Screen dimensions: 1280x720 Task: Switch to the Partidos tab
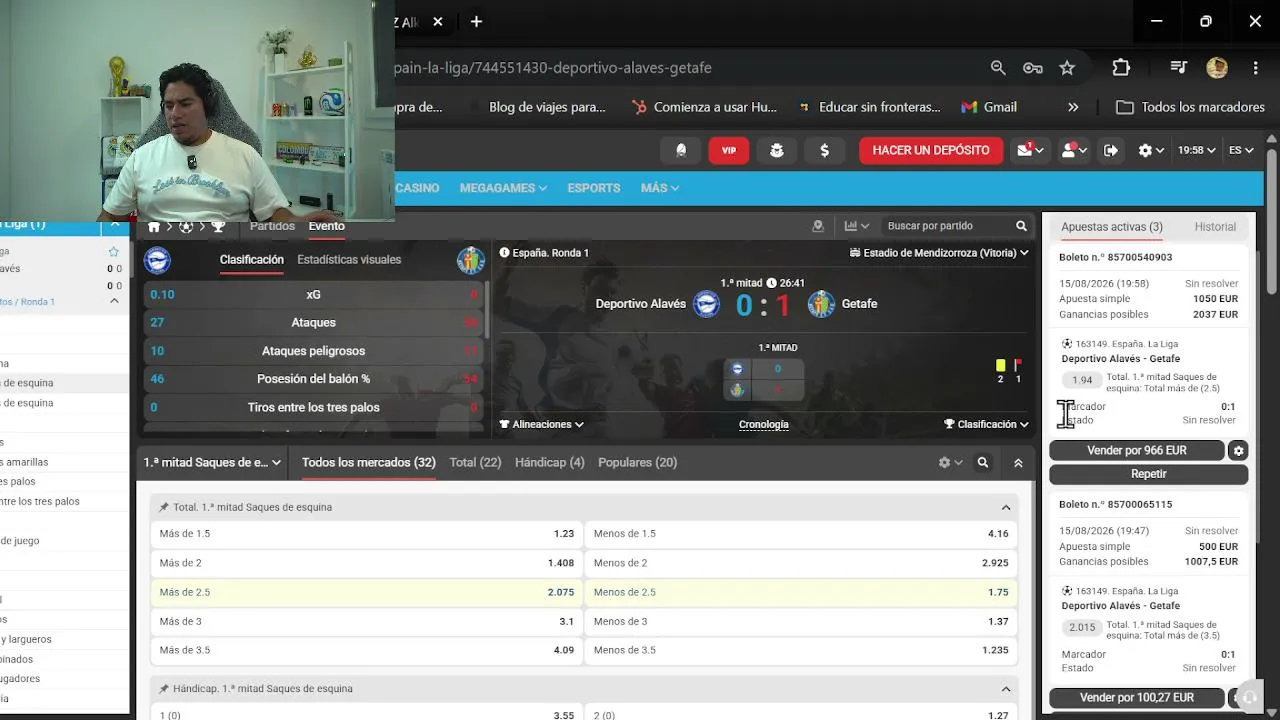click(272, 226)
